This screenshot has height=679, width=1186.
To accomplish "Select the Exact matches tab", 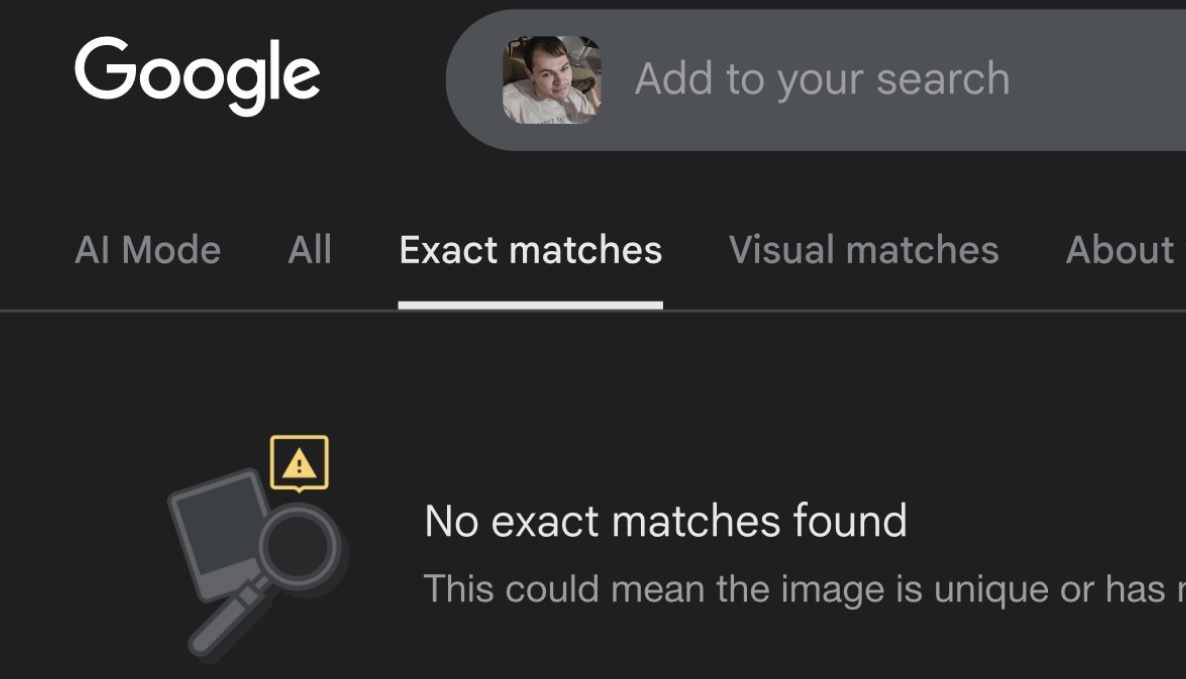I will tap(530, 250).
